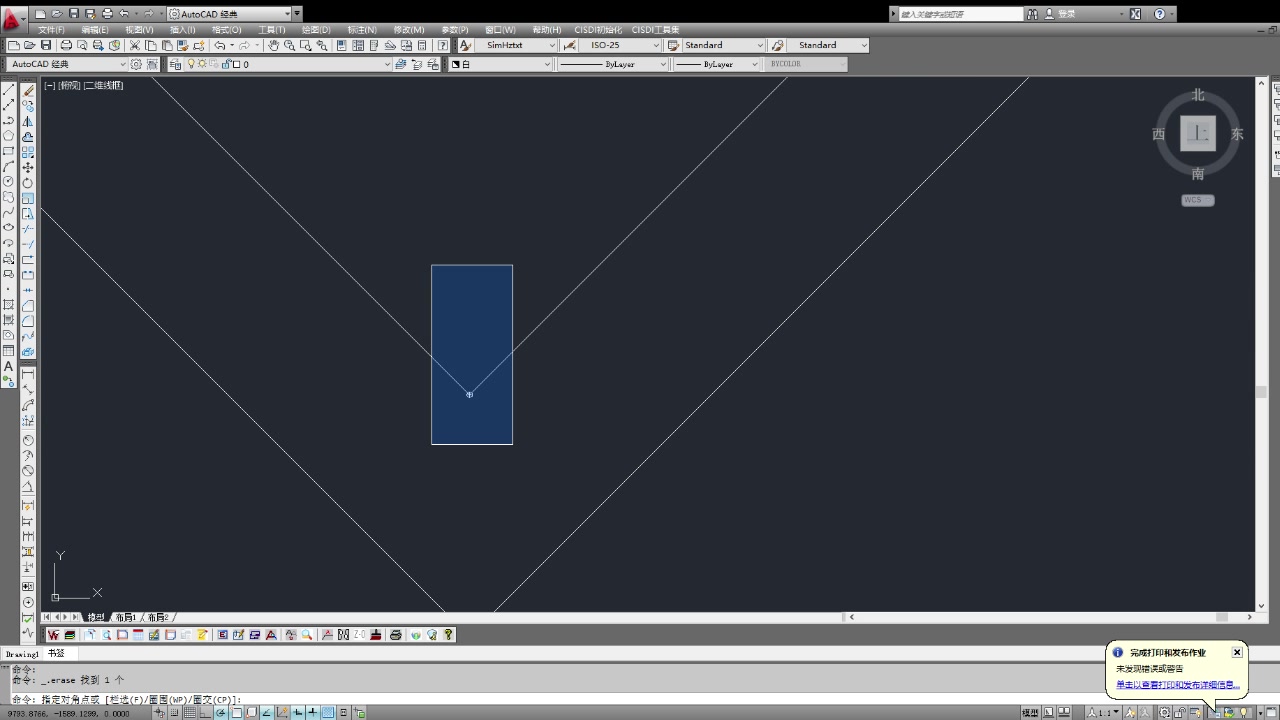Toggle Grid display in status bar
Screen dimensions: 1280x720
pyautogui.click(x=188, y=713)
